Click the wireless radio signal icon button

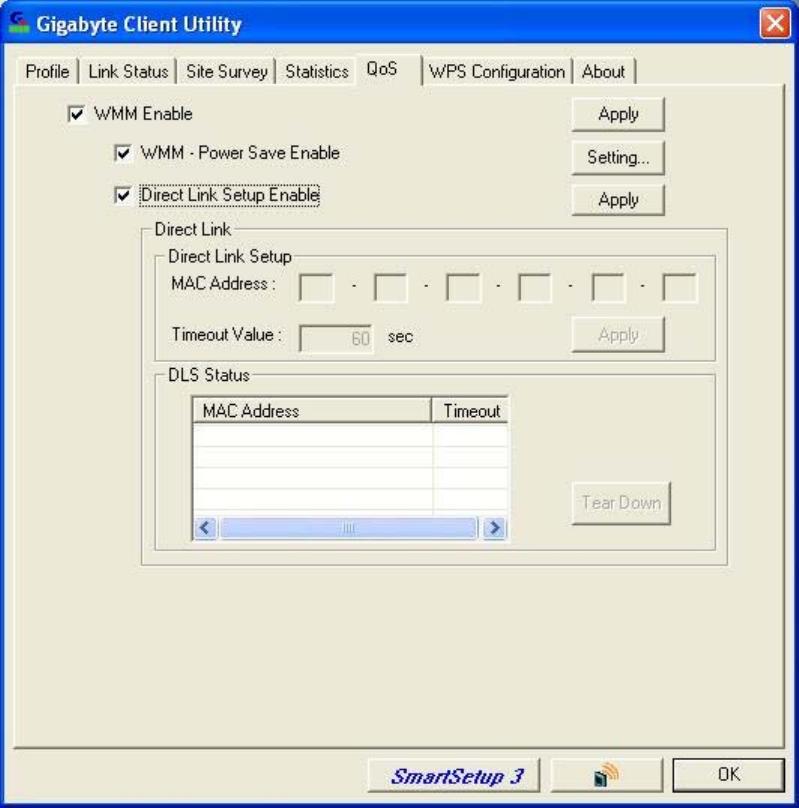(x=606, y=775)
